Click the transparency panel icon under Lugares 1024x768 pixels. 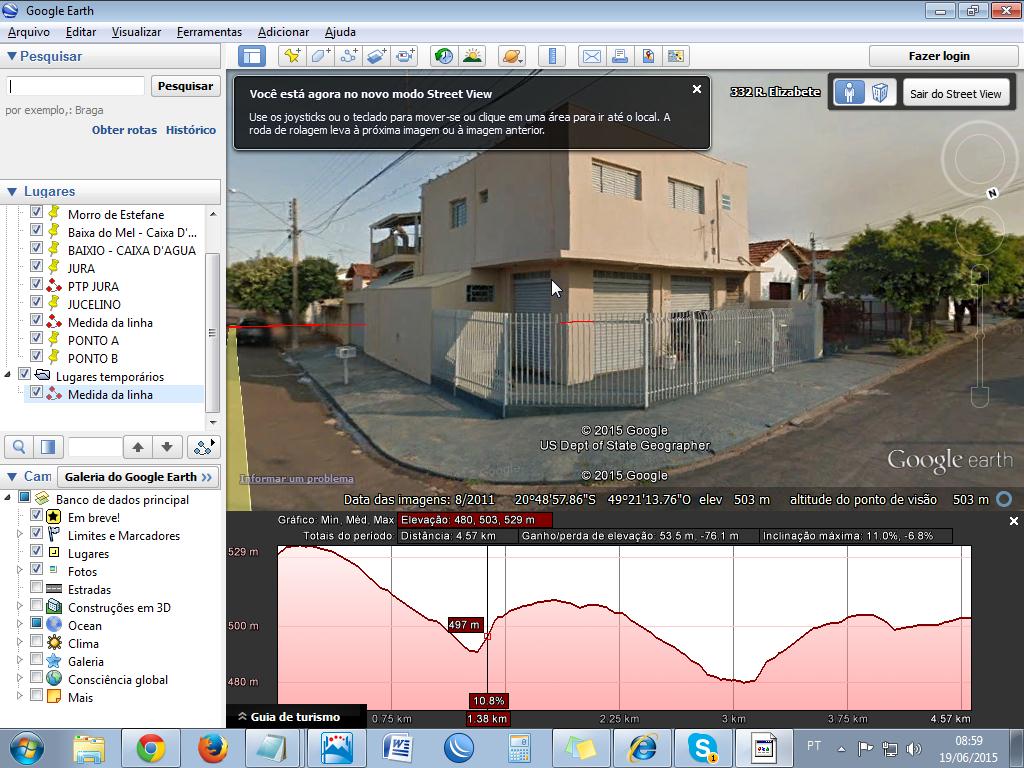point(48,447)
